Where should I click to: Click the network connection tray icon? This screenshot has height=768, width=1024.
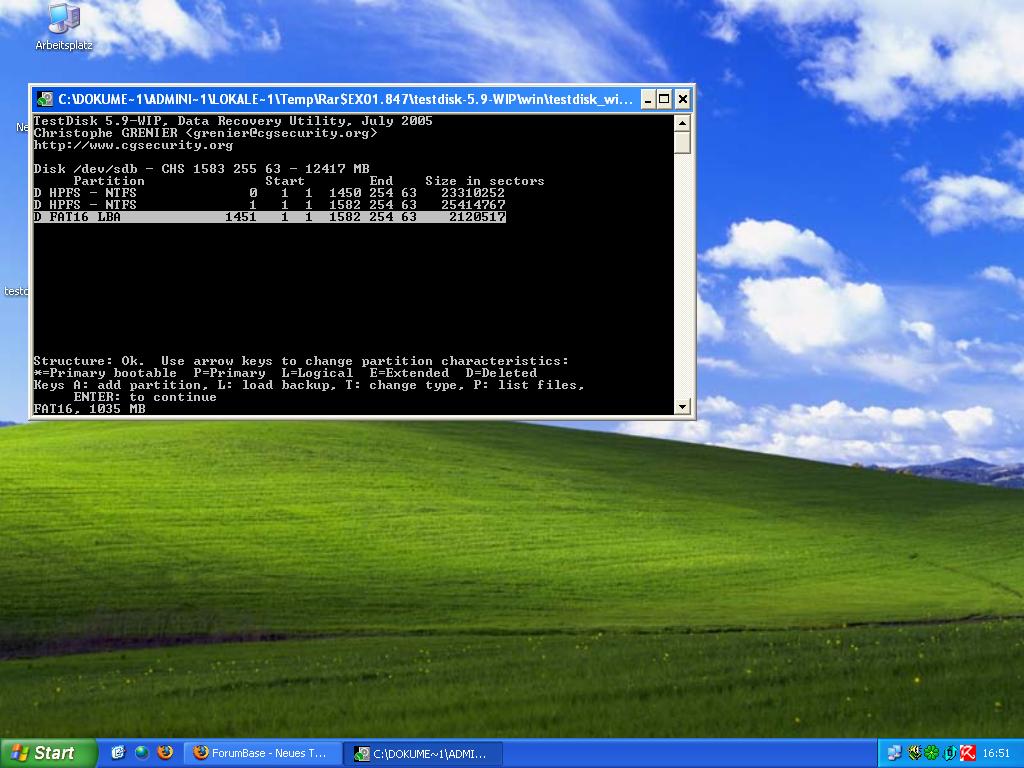tap(894, 753)
